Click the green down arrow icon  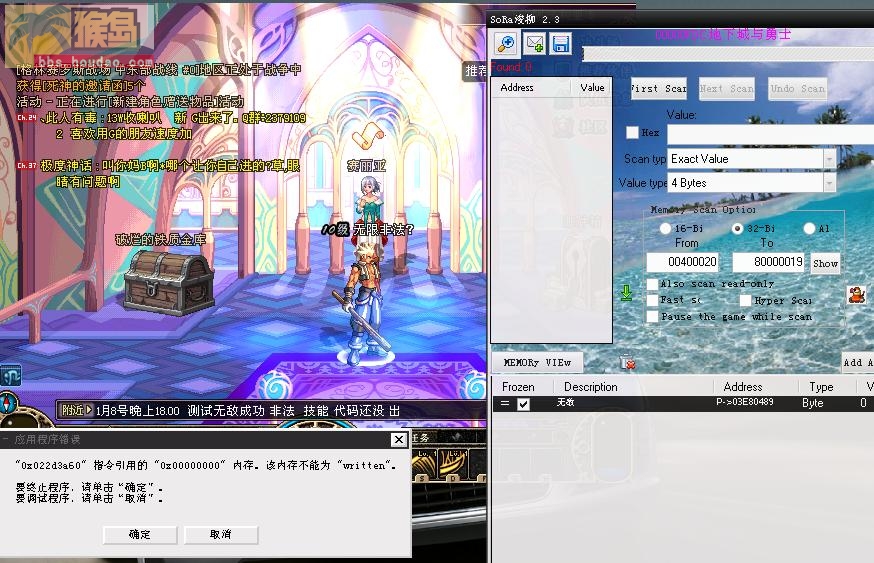click(x=627, y=293)
